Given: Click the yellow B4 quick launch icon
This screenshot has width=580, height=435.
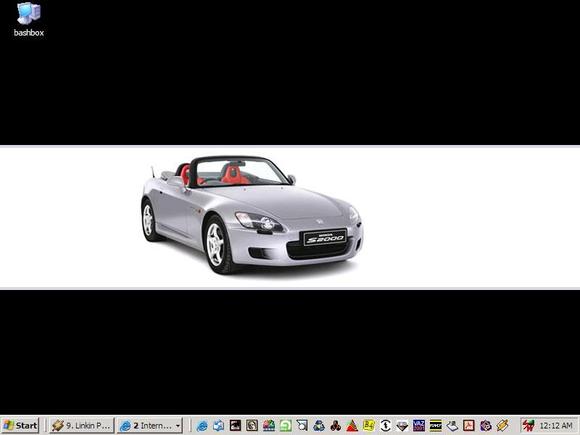Looking at the screenshot, I should coord(369,426).
